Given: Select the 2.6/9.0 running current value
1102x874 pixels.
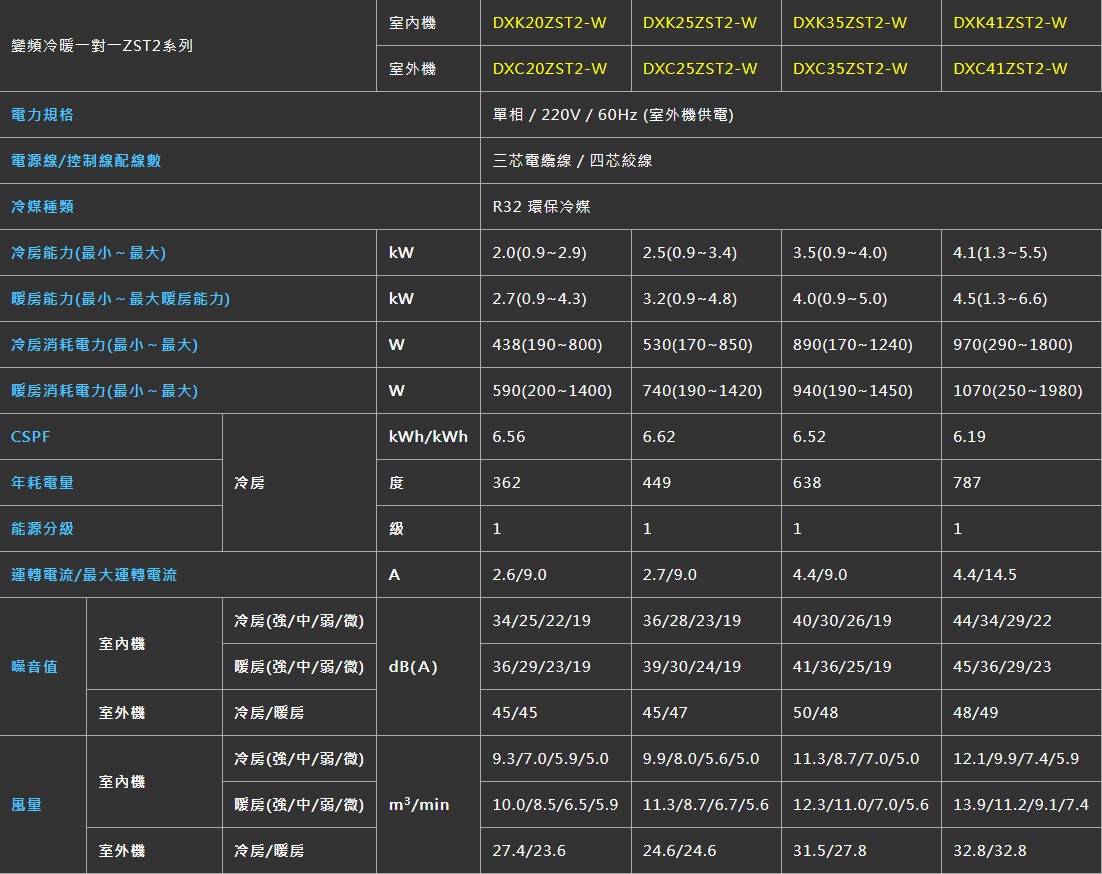Looking at the screenshot, I should click(x=520, y=575).
